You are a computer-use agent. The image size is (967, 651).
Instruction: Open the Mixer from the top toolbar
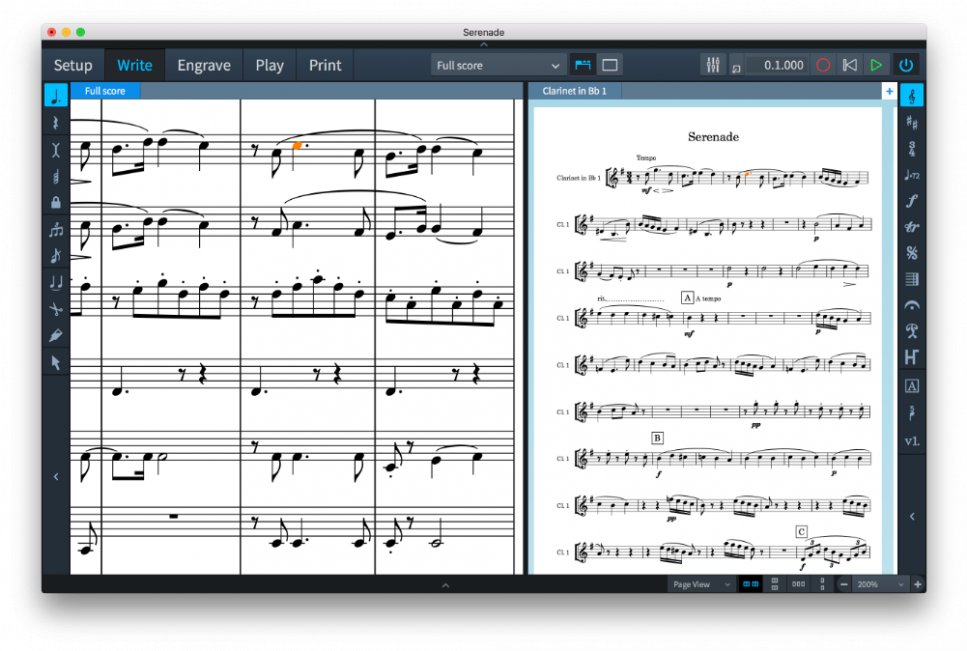pos(713,64)
